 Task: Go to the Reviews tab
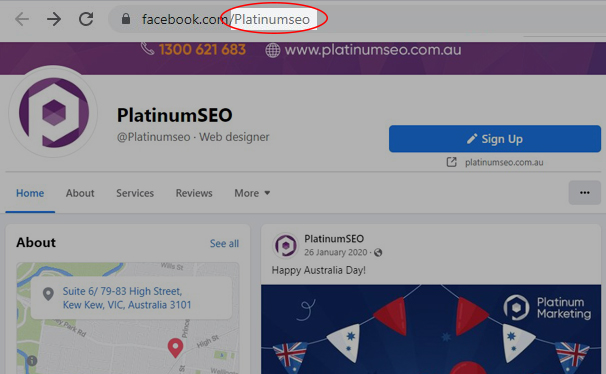(x=194, y=193)
